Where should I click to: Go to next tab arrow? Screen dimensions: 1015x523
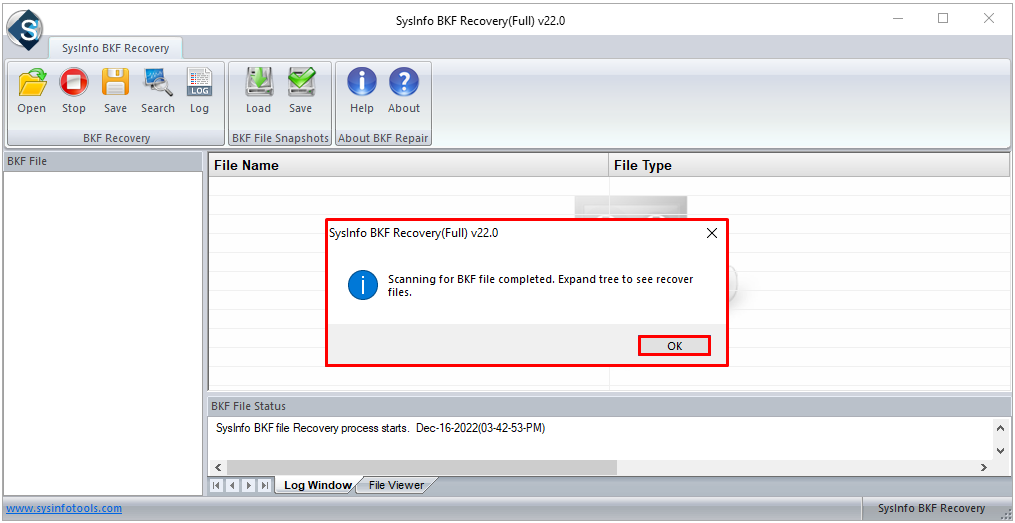249,485
